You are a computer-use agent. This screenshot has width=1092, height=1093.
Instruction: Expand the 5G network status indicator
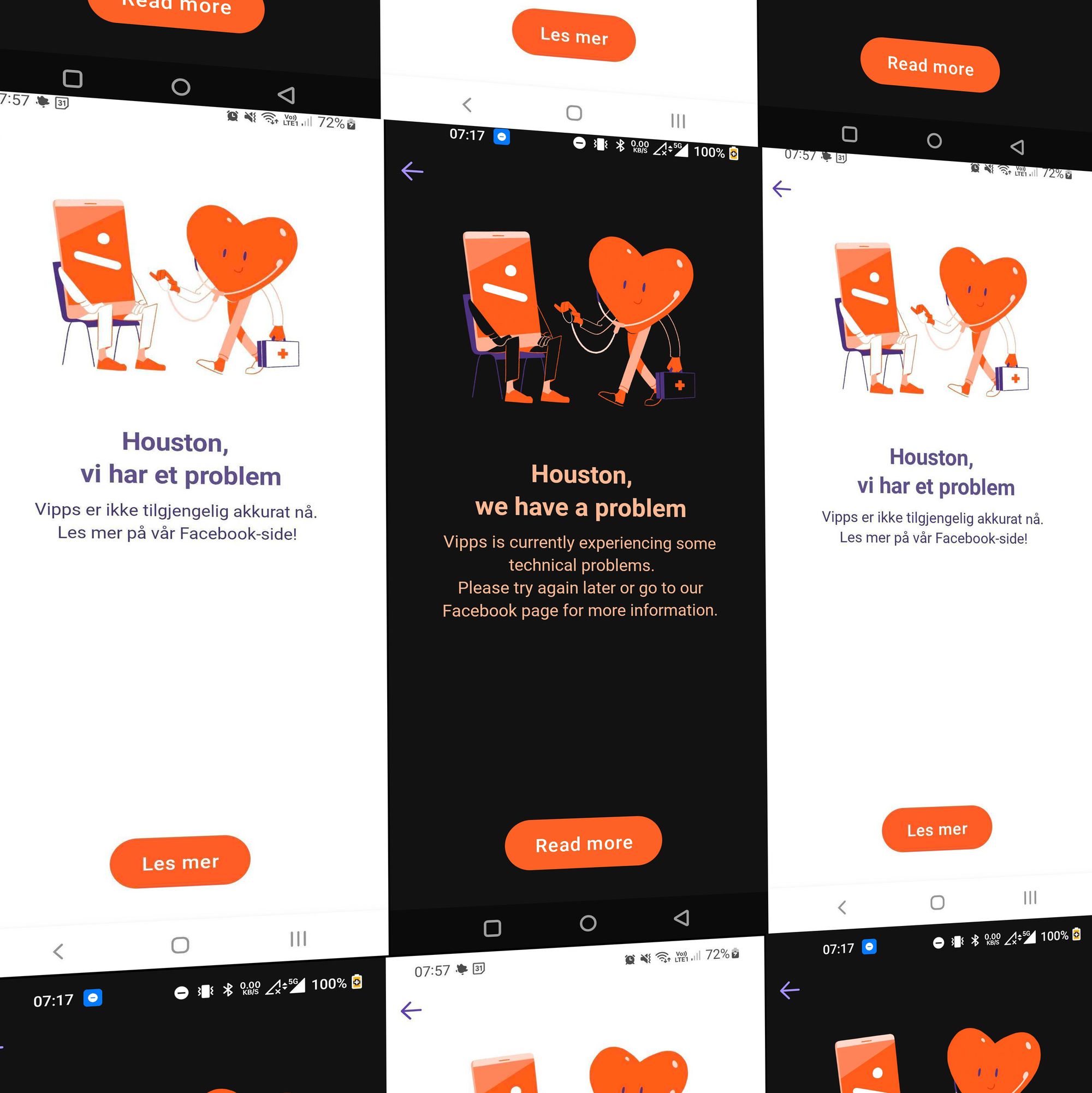coord(694,145)
